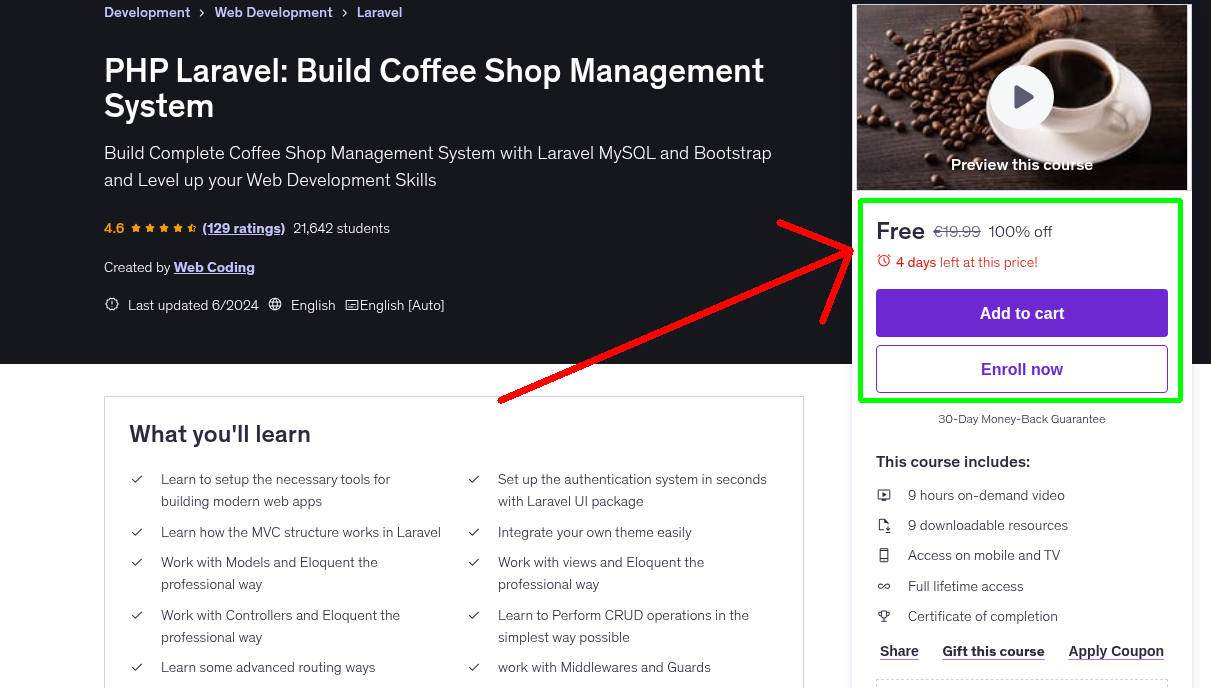Image resolution: width=1211 pixels, height=688 pixels.
Task: Click the Share link
Action: pos(899,651)
